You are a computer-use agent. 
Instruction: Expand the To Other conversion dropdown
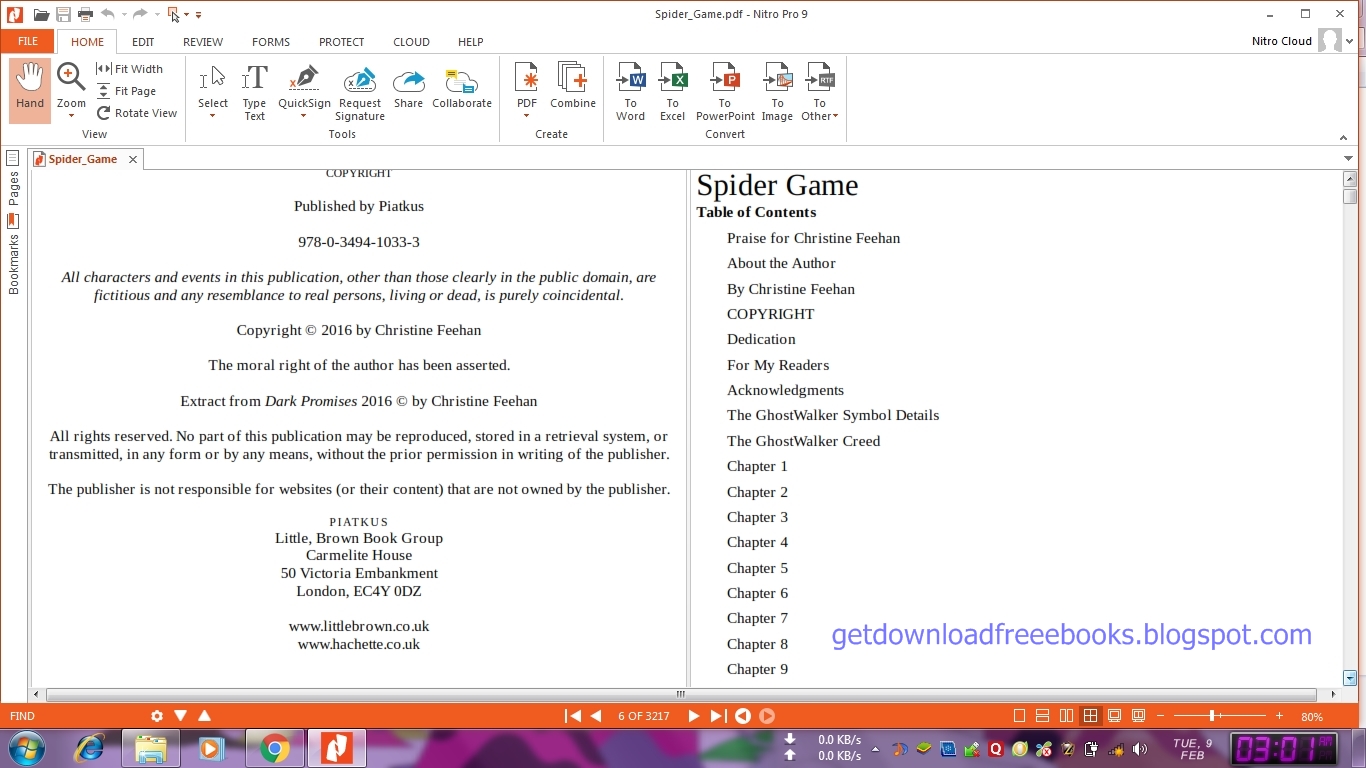click(835, 116)
